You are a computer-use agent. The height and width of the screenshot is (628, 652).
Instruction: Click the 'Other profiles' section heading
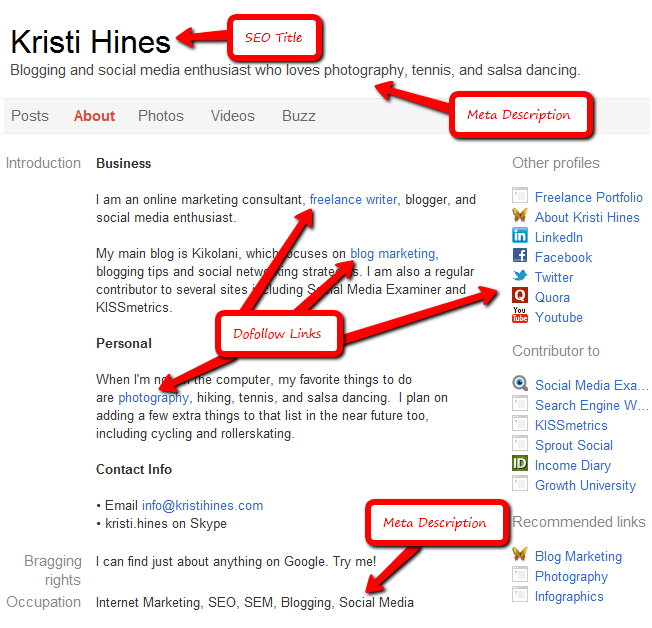(x=556, y=163)
